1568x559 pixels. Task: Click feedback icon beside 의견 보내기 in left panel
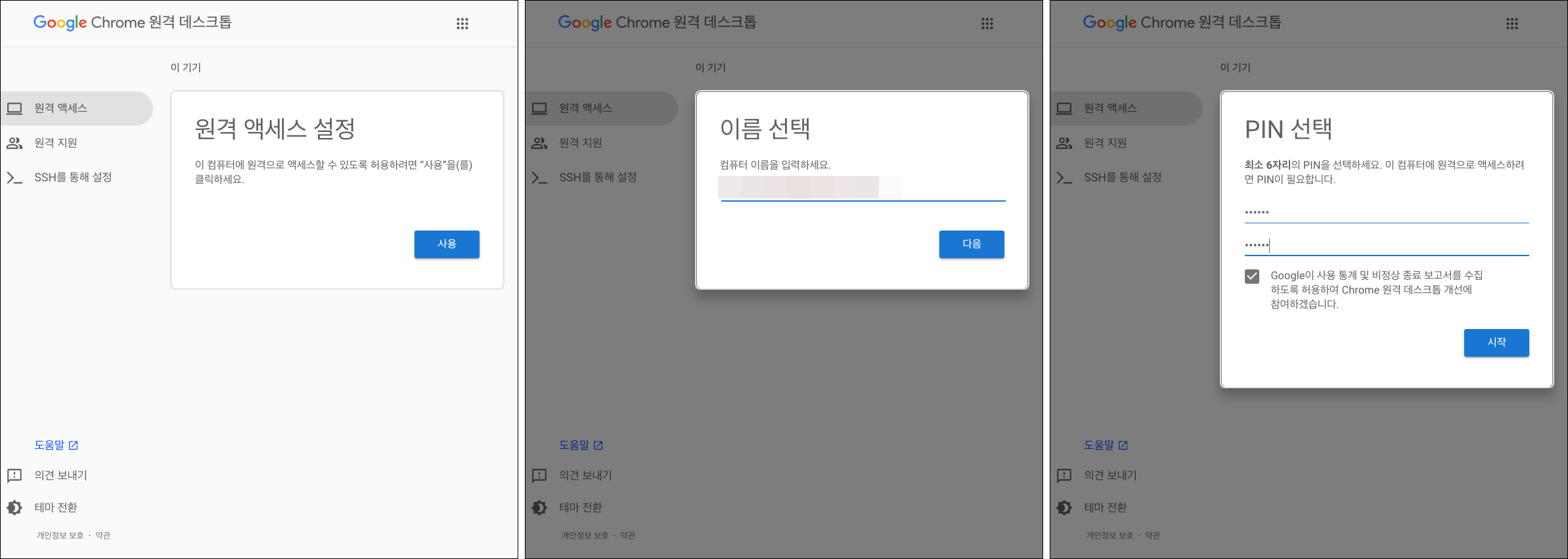pyautogui.click(x=14, y=475)
